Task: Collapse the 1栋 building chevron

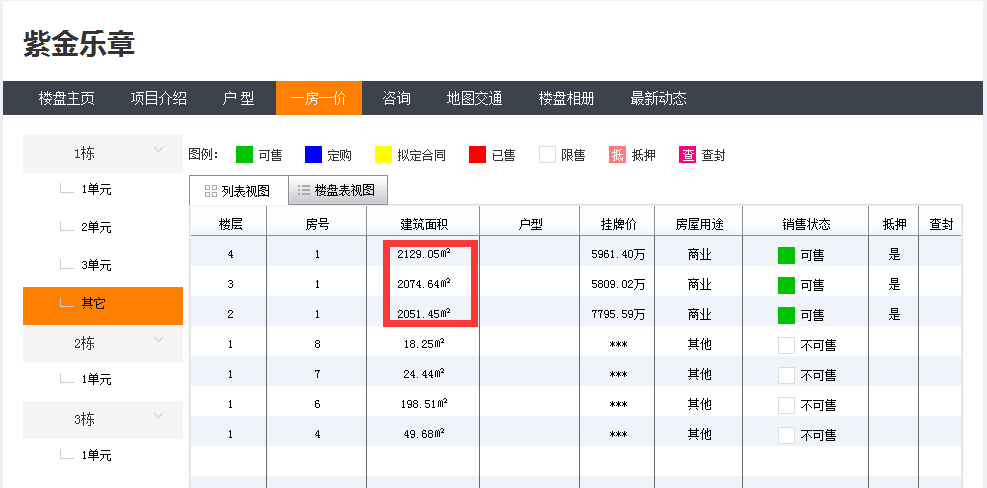Action: coord(158,150)
